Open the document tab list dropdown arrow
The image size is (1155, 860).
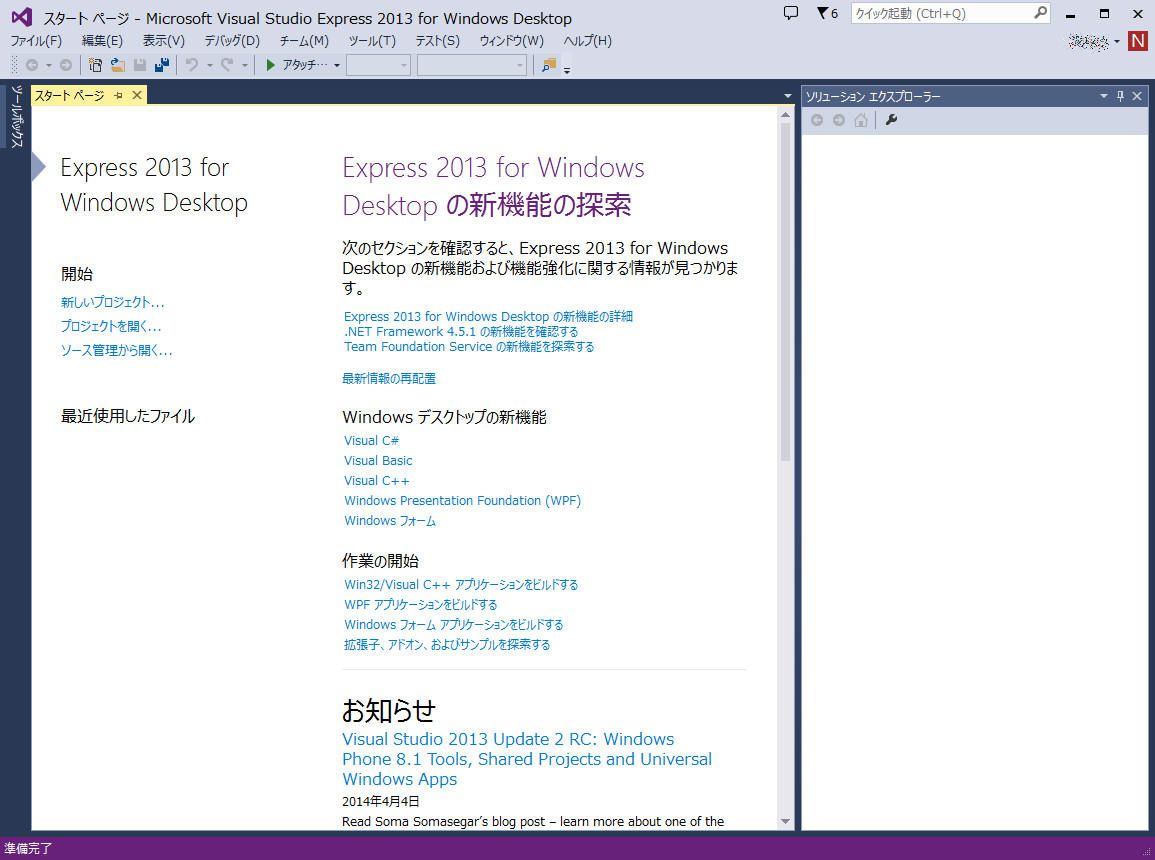click(x=787, y=96)
